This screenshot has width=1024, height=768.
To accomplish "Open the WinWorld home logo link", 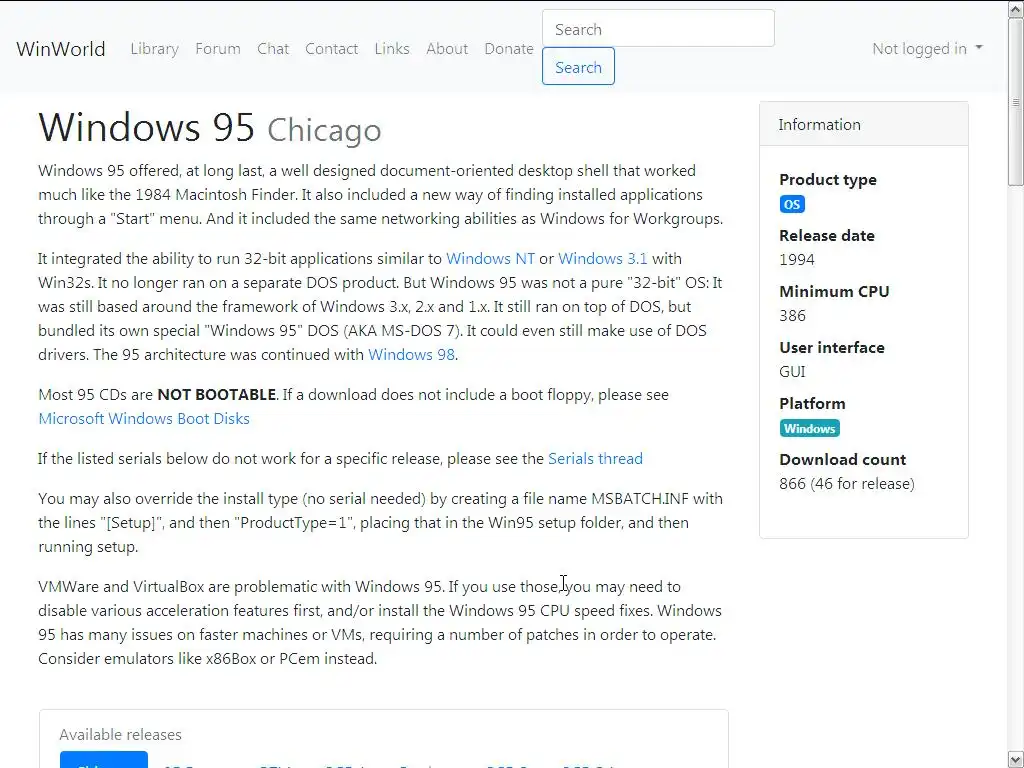I will click(x=61, y=49).
